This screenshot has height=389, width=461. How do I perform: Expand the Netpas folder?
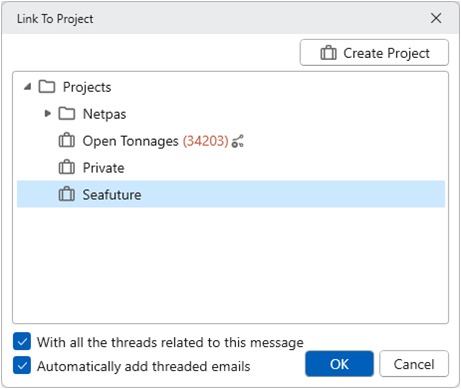(48, 114)
